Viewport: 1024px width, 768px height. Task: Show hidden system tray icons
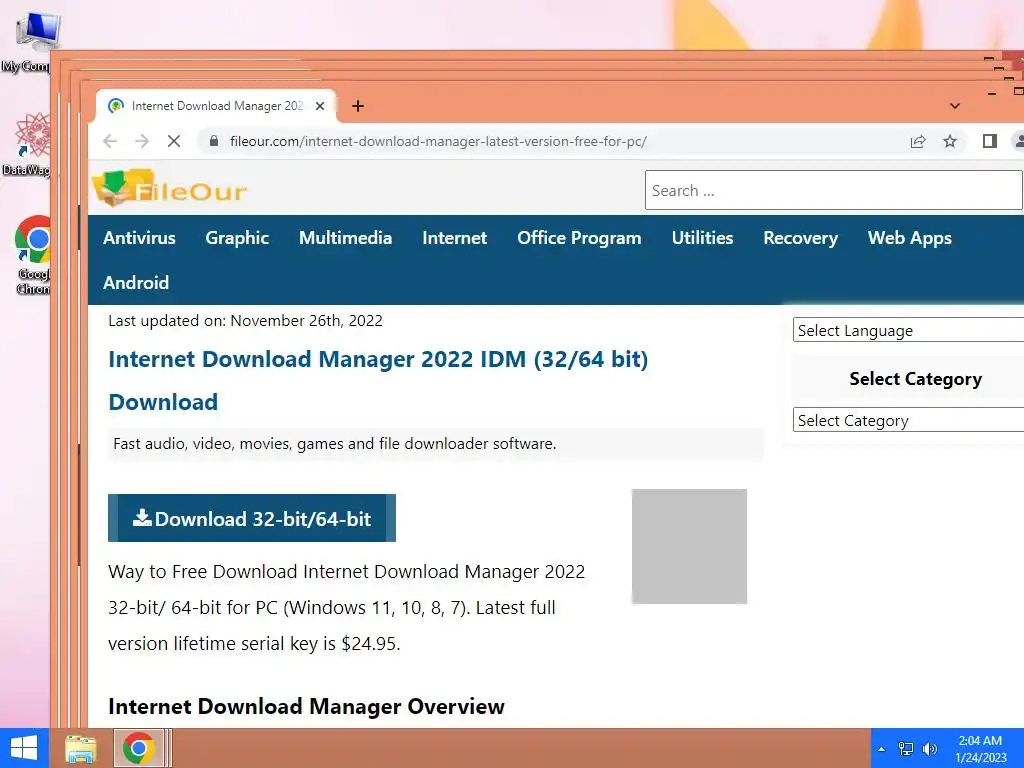click(882, 748)
